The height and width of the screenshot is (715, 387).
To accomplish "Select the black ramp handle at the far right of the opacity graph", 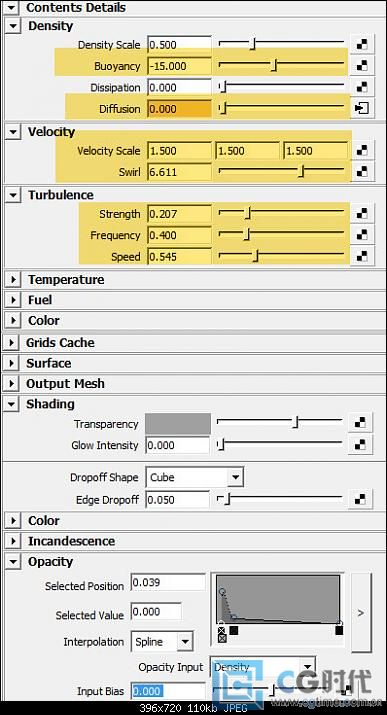I will coord(339,631).
